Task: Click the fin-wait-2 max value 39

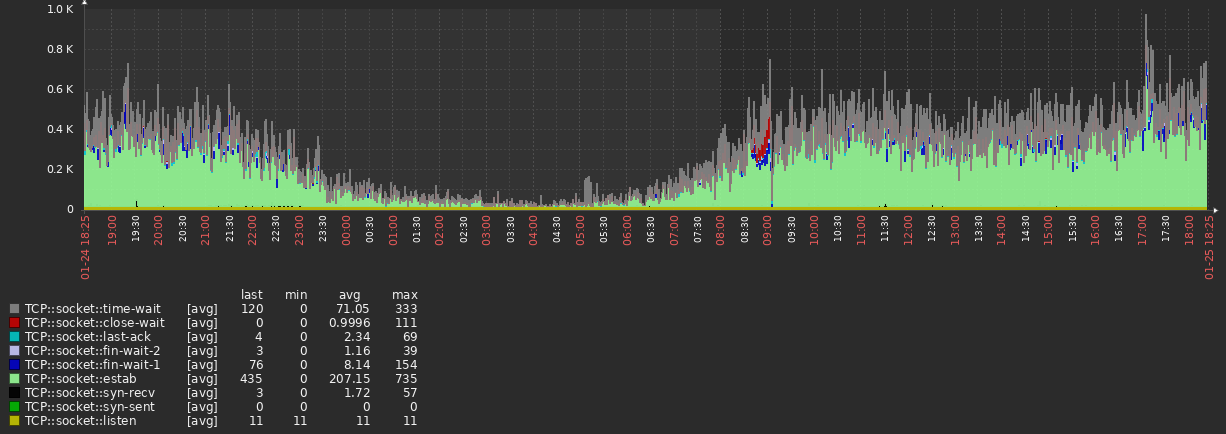Action: [410, 351]
